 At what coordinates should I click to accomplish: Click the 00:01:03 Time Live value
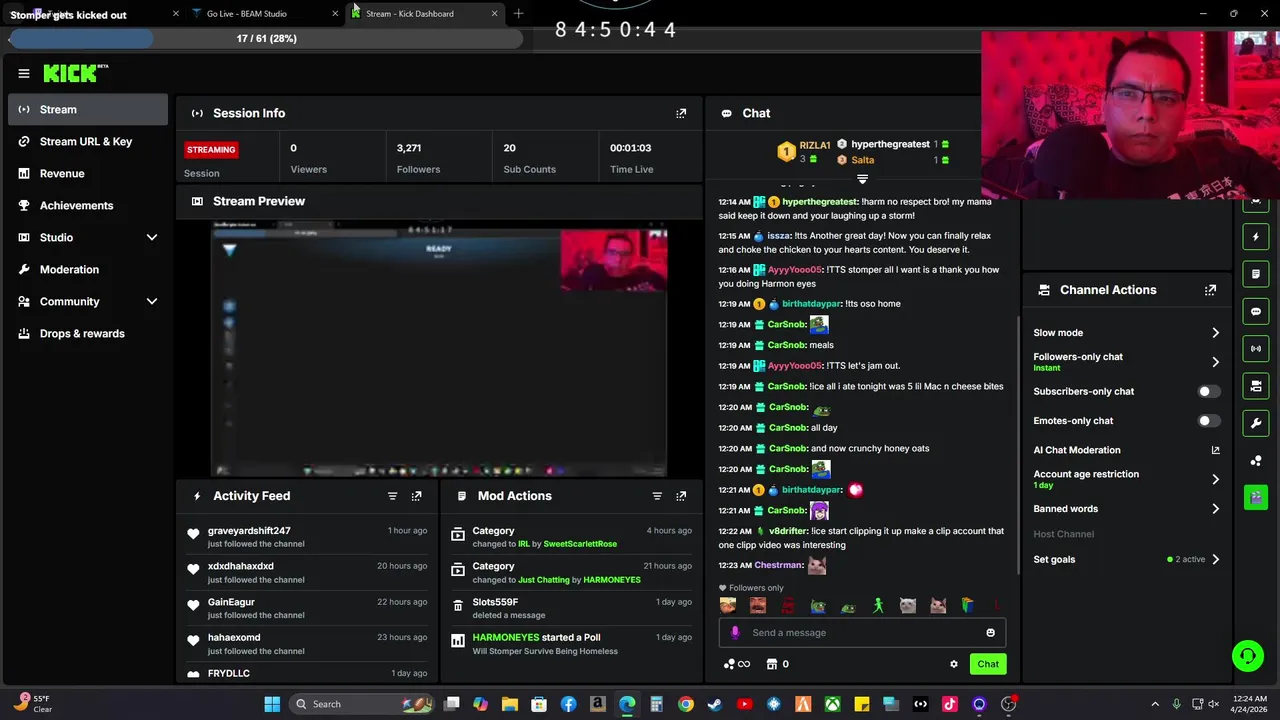point(631,148)
